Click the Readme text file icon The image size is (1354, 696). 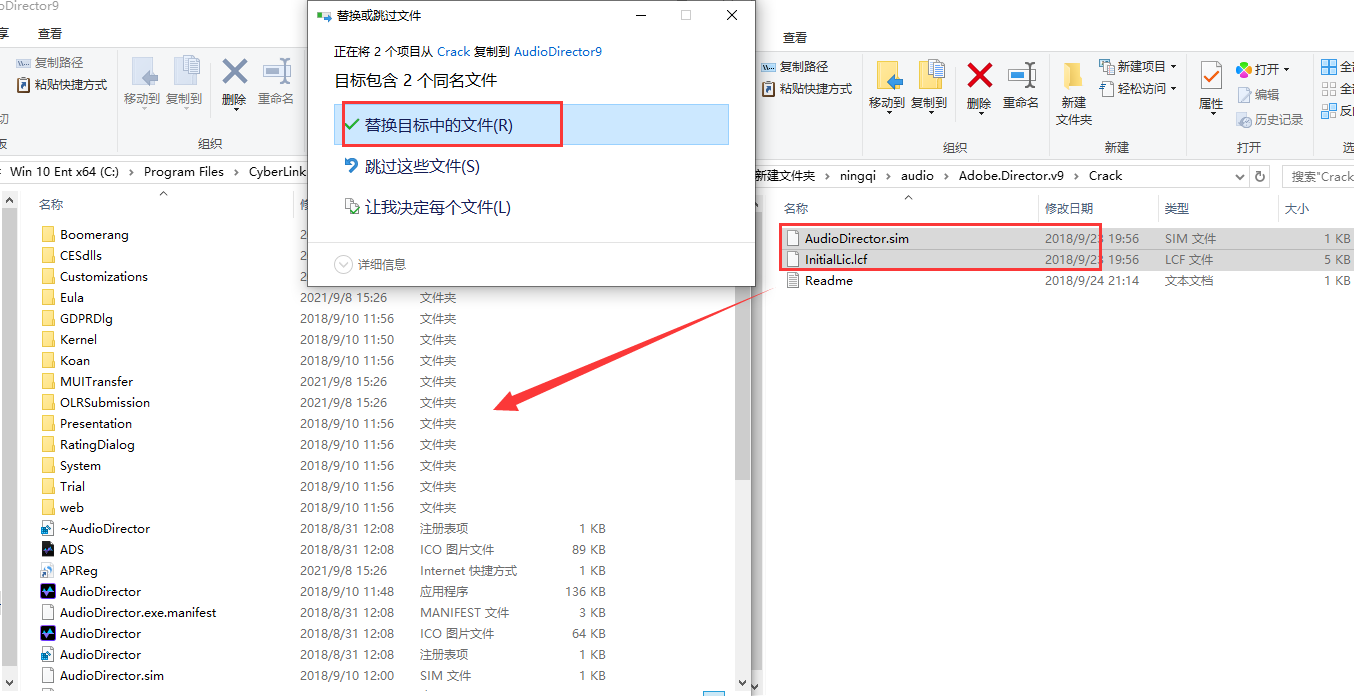click(793, 281)
